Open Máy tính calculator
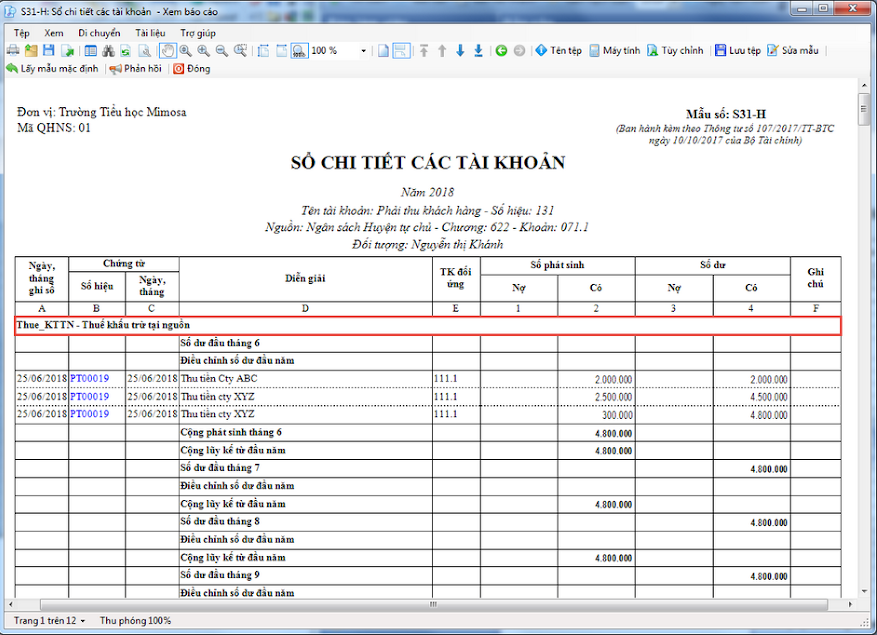The image size is (877, 635). click(x=615, y=51)
